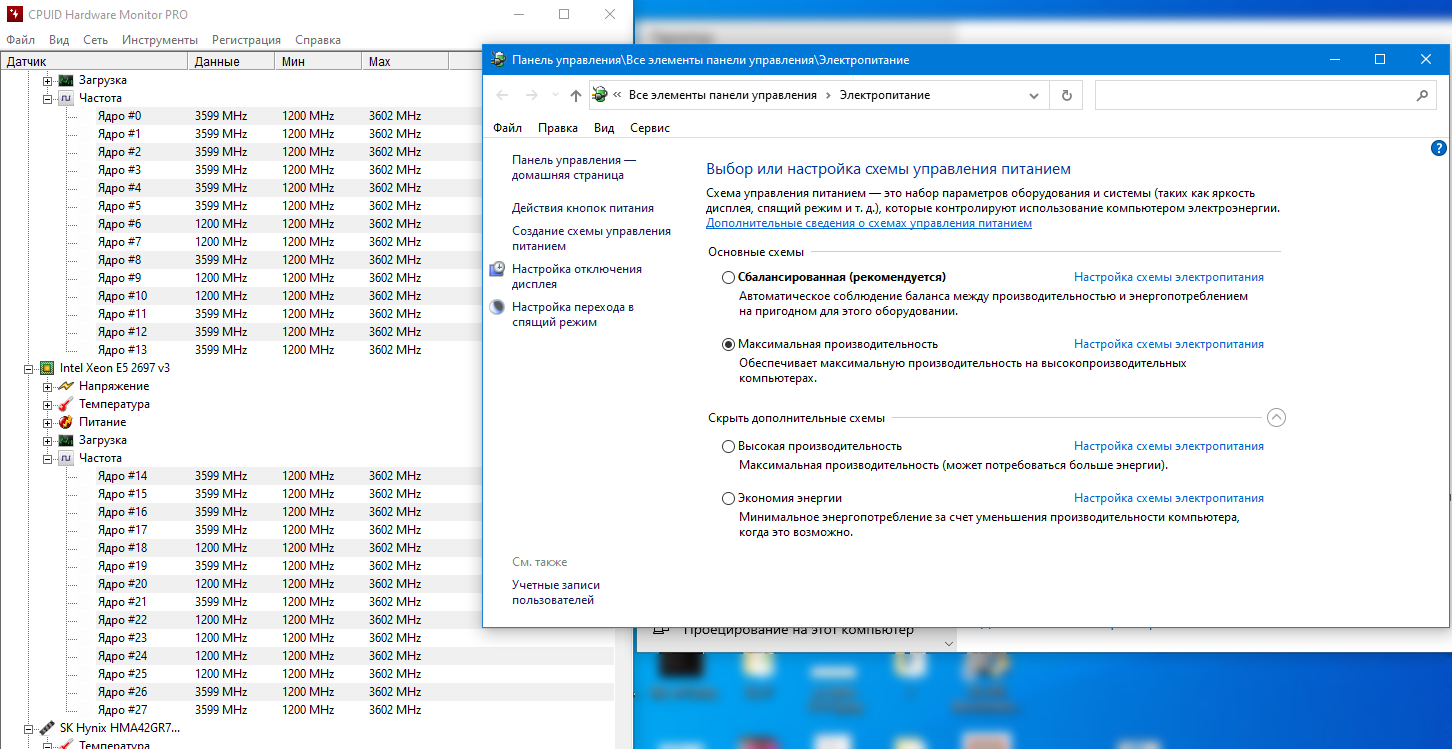Open the Регистрация menu
Image resolution: width=1452 pixels, height=749 pixels.
246,40
